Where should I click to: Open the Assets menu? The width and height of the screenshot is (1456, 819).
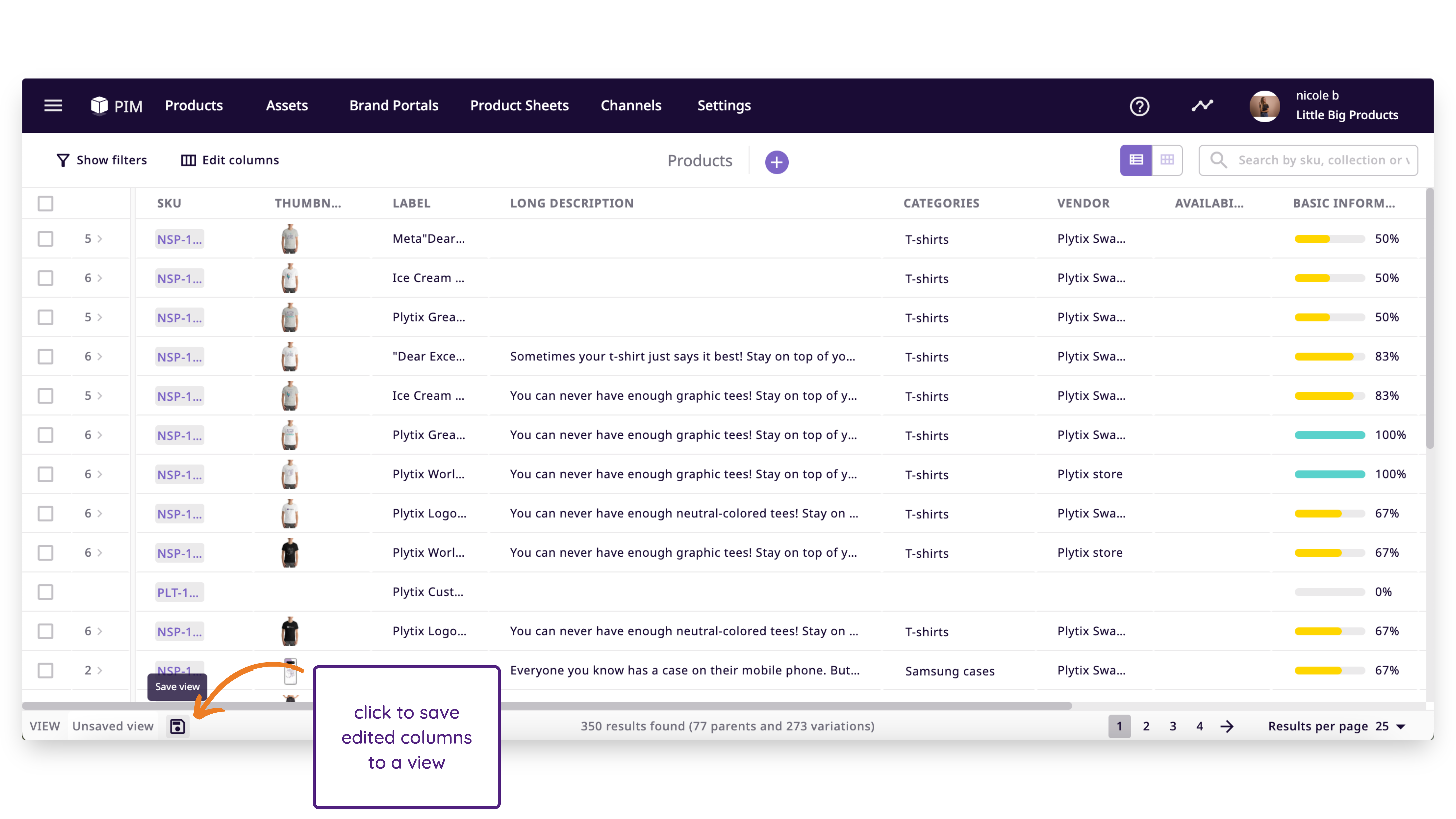287,106
